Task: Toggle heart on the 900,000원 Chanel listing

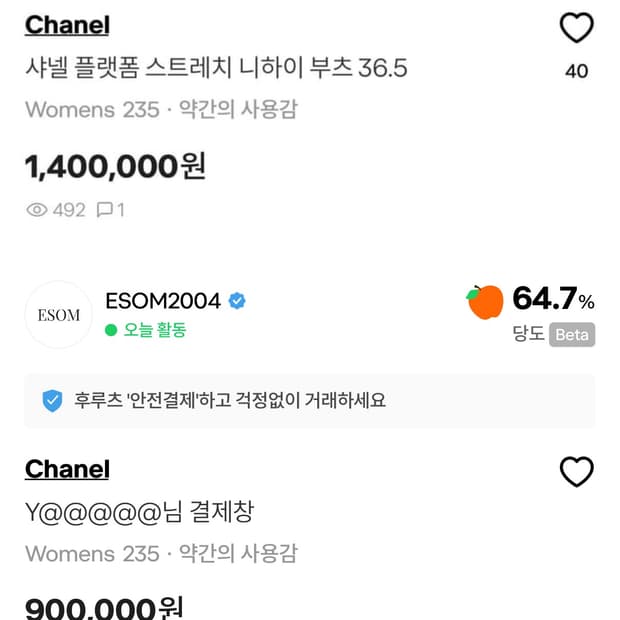Action: (x=576, y=472)
